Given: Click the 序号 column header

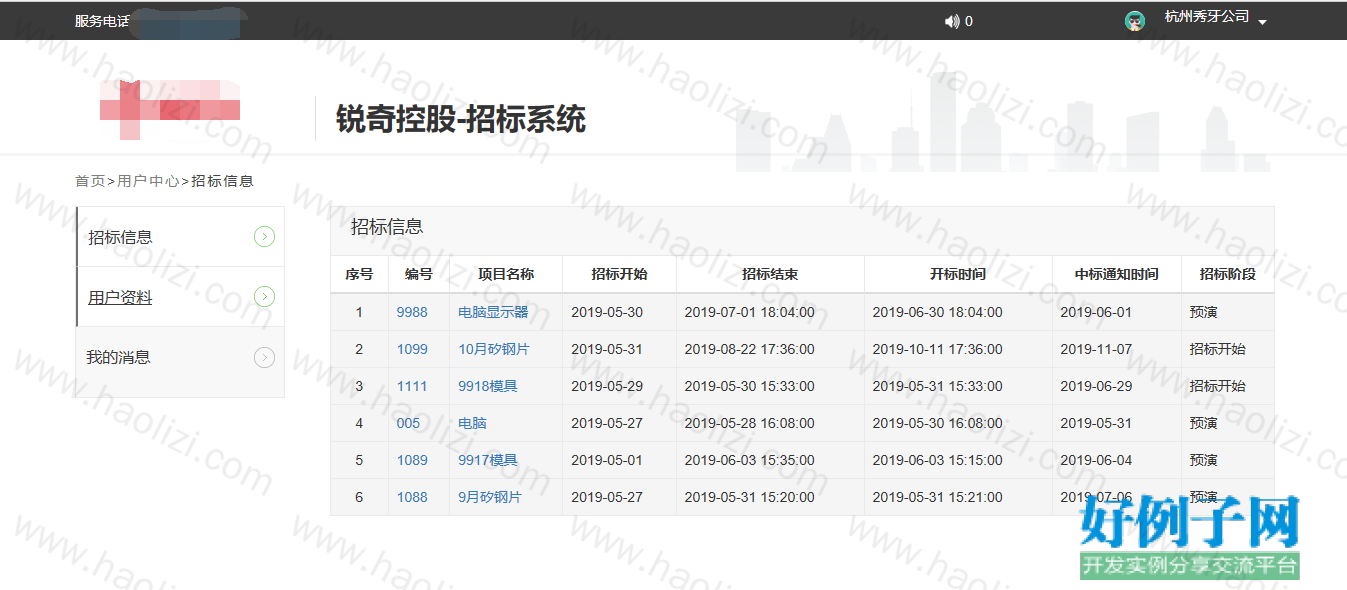Looking at the screenshot, I should tap(359, 274).
